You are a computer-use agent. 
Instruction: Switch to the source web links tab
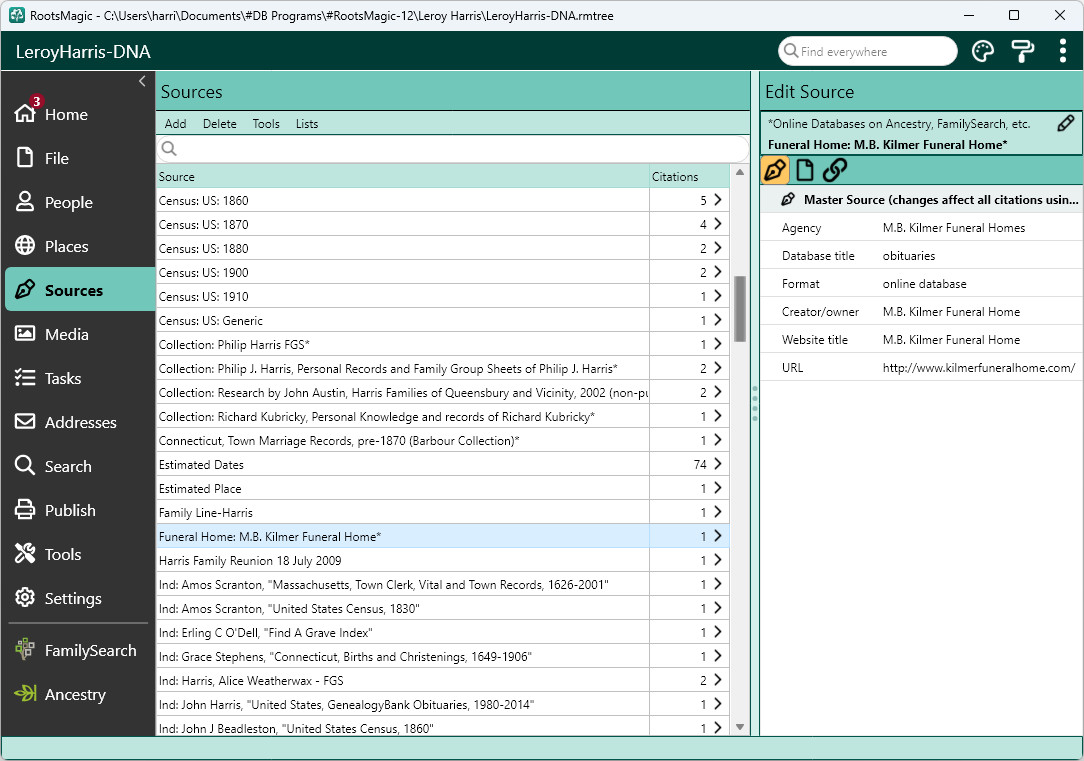[835, 170]
